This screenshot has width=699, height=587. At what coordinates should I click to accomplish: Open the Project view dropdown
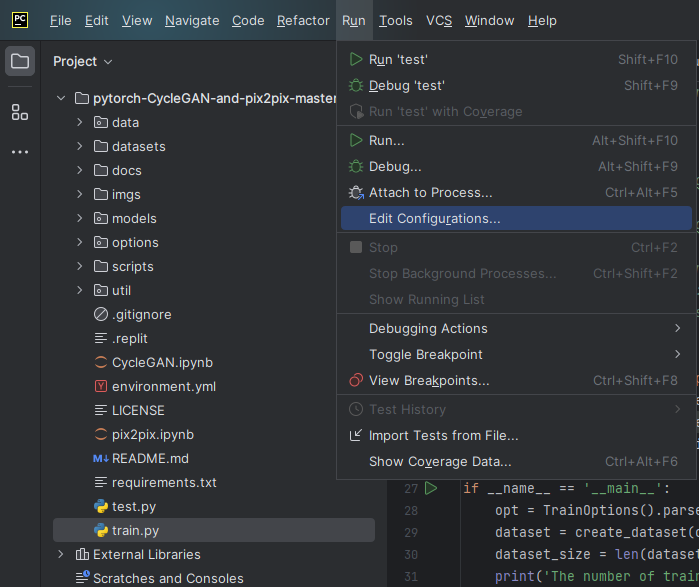click(83, 62)
